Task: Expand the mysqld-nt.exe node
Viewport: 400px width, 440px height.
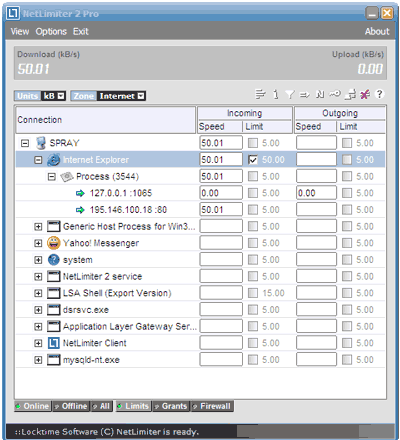Action: [38, 360]
